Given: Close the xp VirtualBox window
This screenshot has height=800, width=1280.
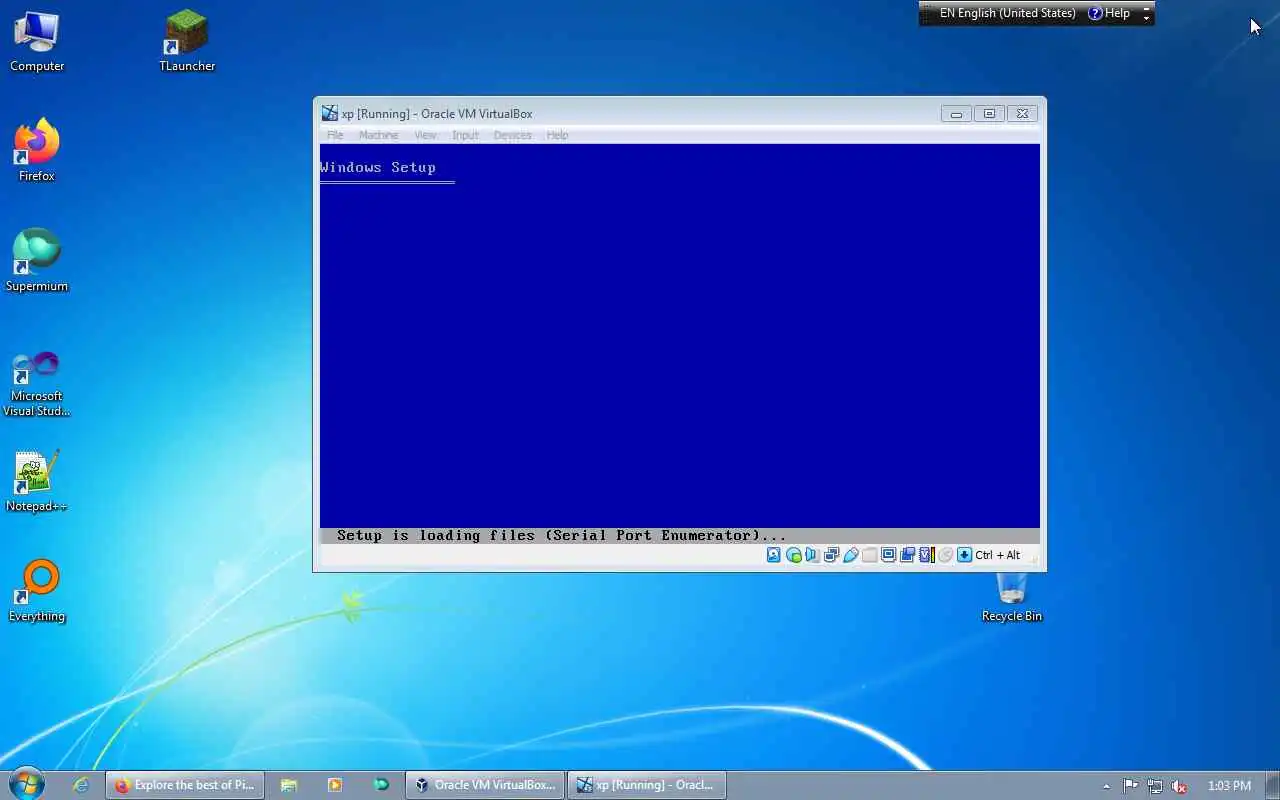Looking at the screenshot, I should pos(1022,114).
